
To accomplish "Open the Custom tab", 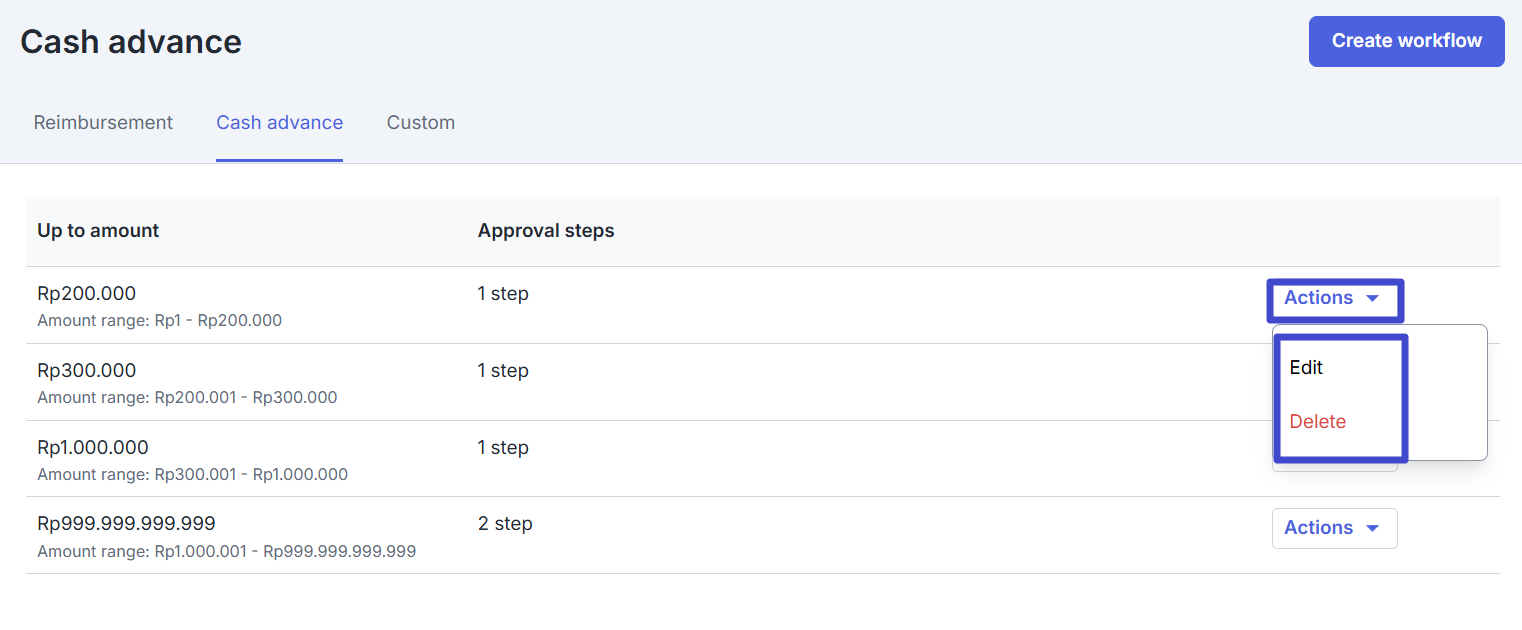I will [420, 123].
